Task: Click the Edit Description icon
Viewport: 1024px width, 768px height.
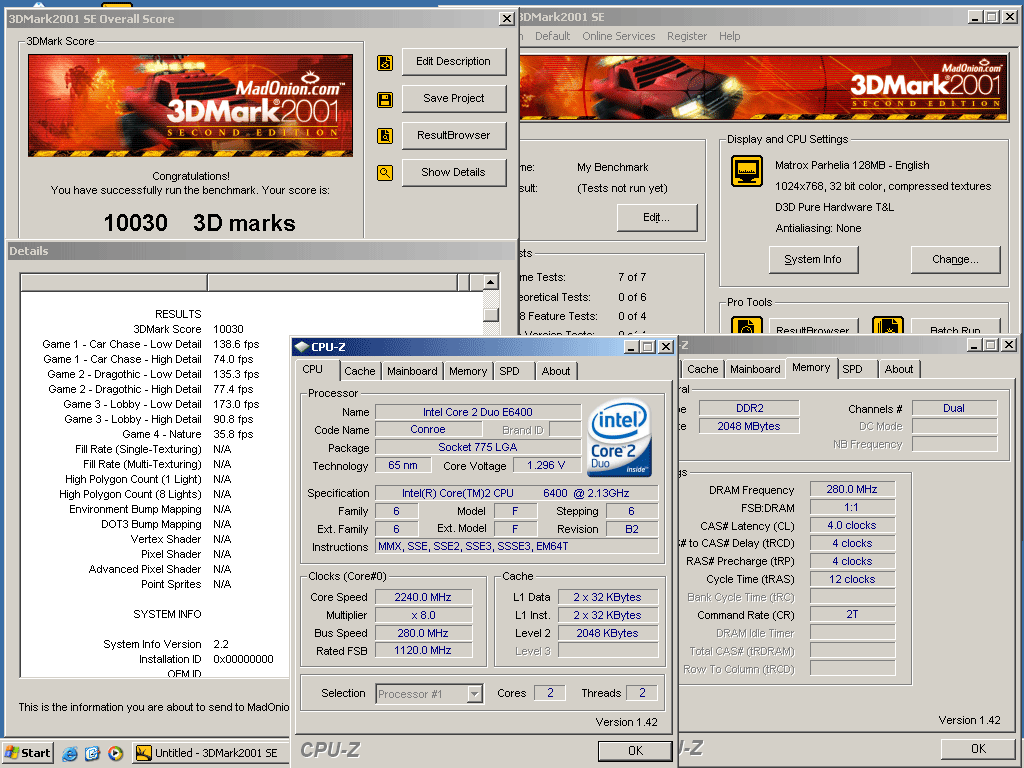Action: tap(385, 63)
